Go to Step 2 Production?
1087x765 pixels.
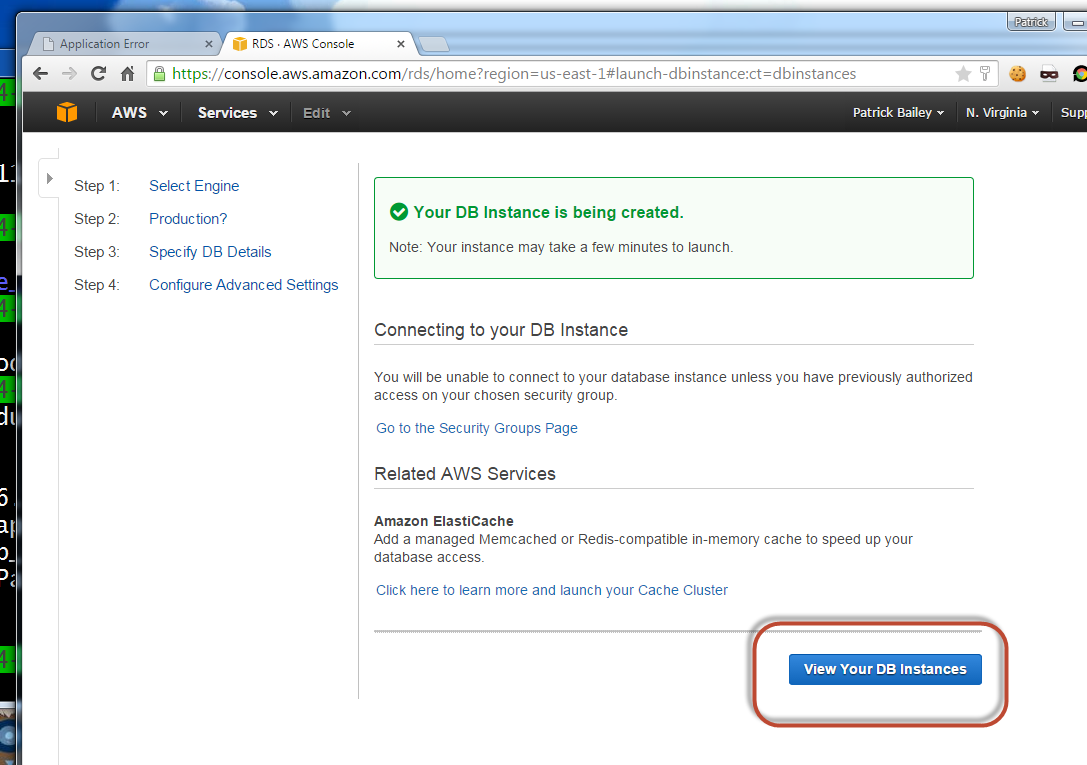188,219
